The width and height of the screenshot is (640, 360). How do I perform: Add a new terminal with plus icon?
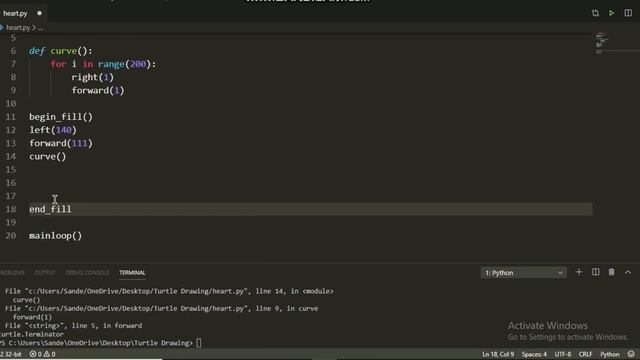point(579,272)
